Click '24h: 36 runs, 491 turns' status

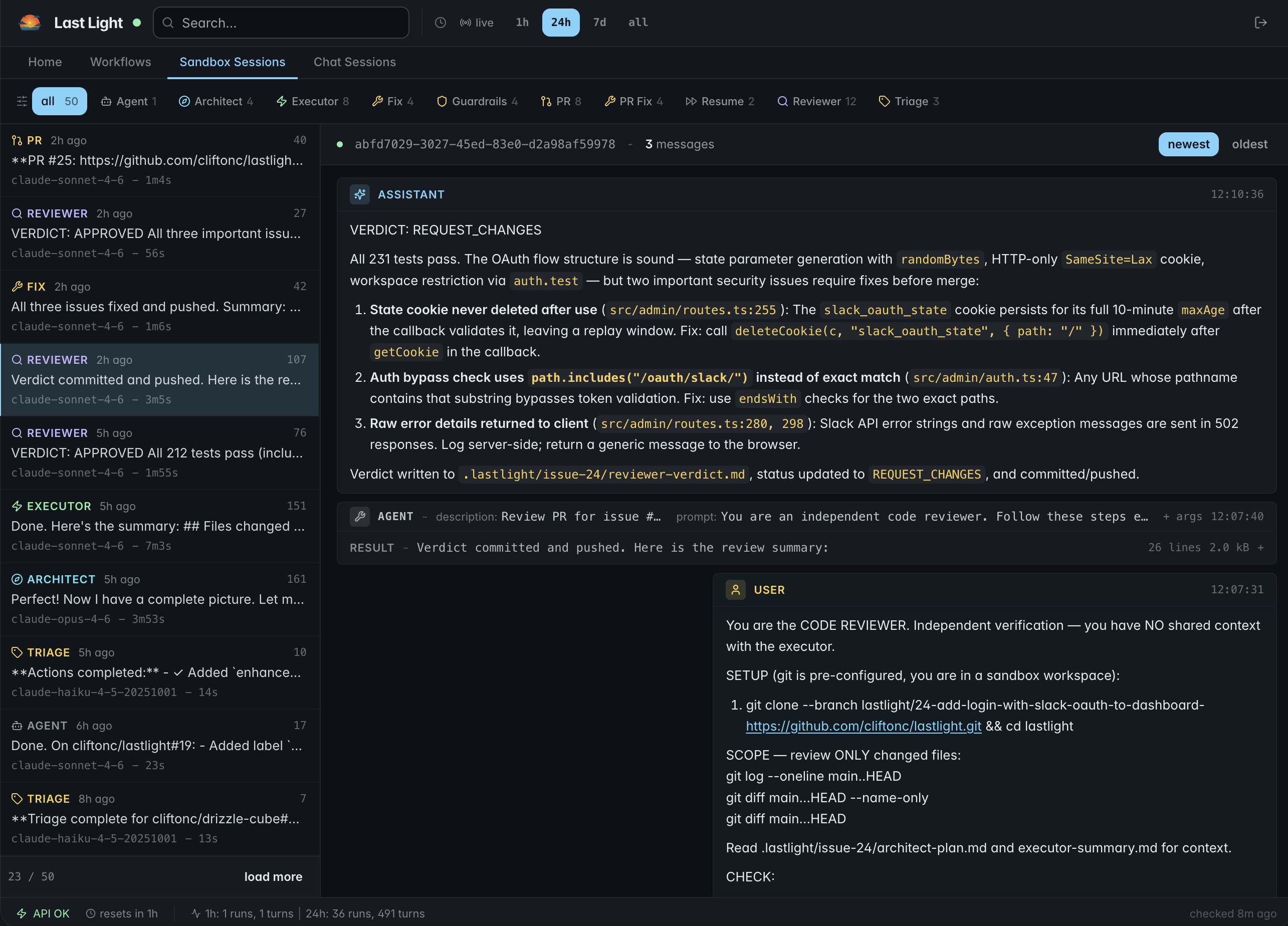click(x=365, y=913)
